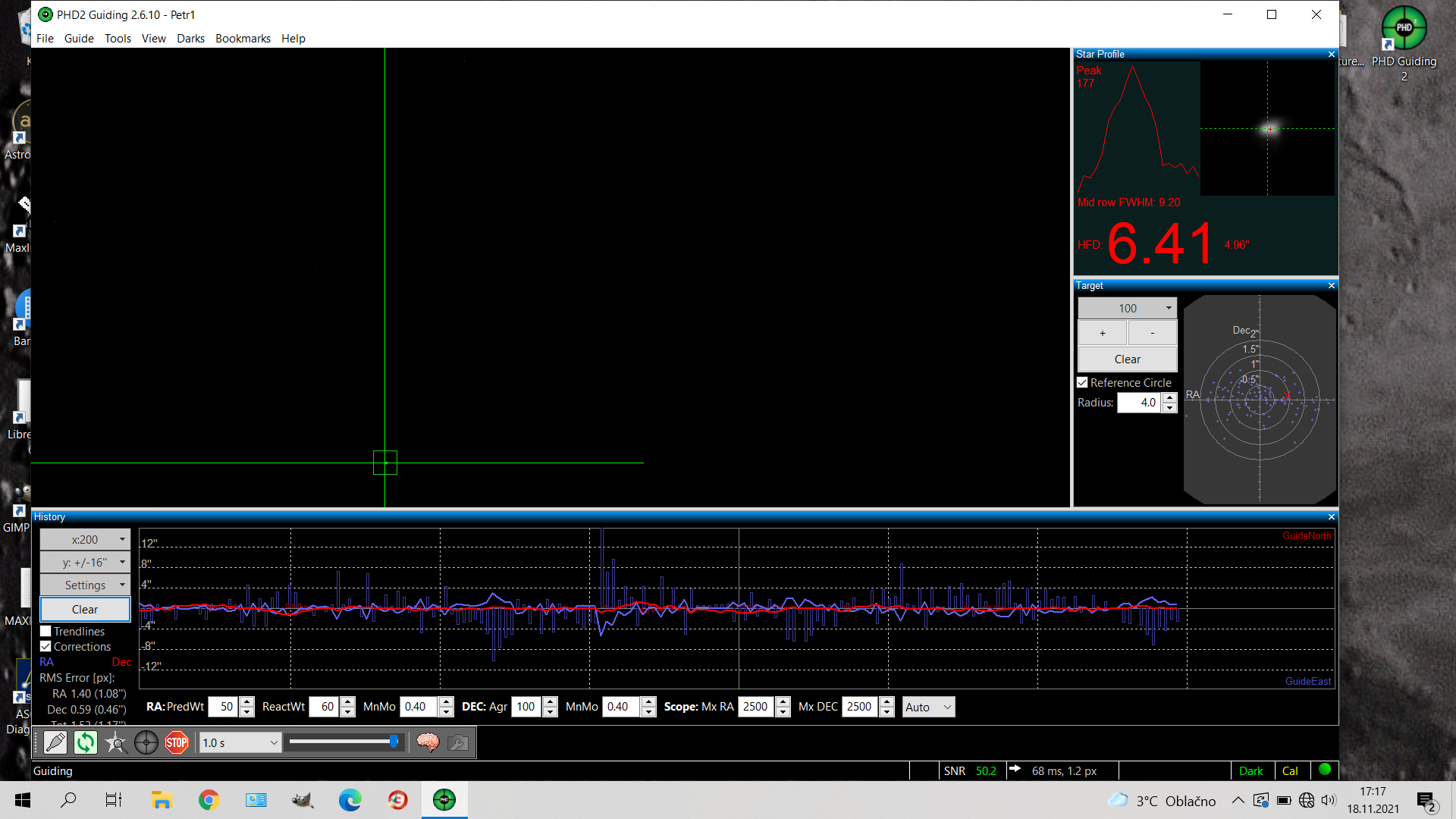Click the volume tray icon

(x=1329, y=801)
